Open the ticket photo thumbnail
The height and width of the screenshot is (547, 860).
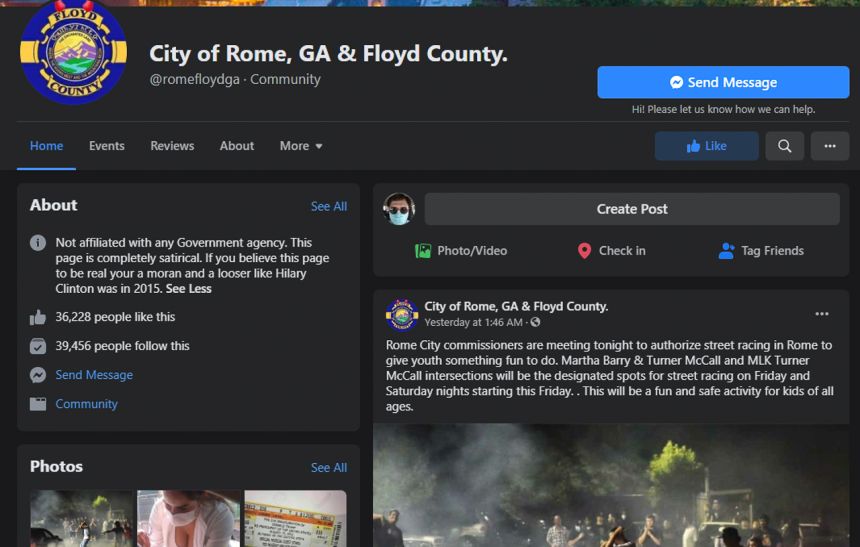(295, 518)
